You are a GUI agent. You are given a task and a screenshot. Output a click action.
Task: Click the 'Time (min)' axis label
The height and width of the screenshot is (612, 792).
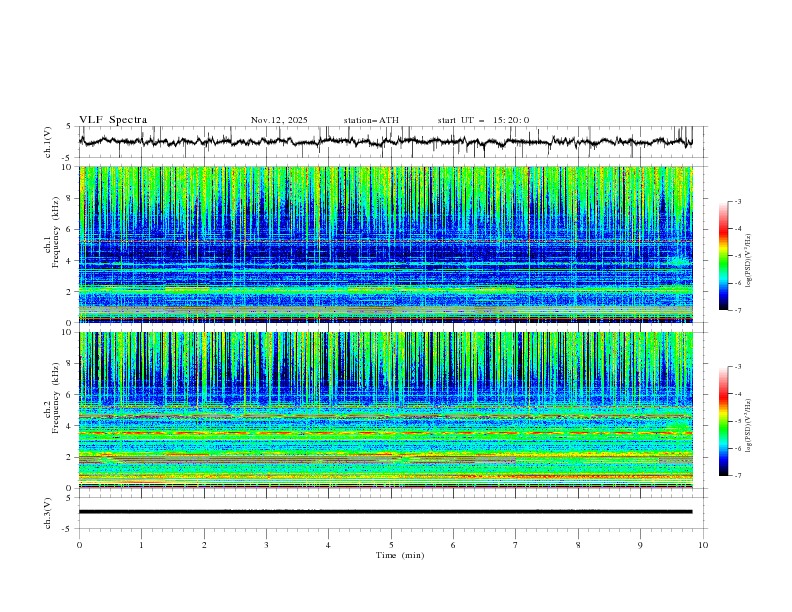[400, 555]
